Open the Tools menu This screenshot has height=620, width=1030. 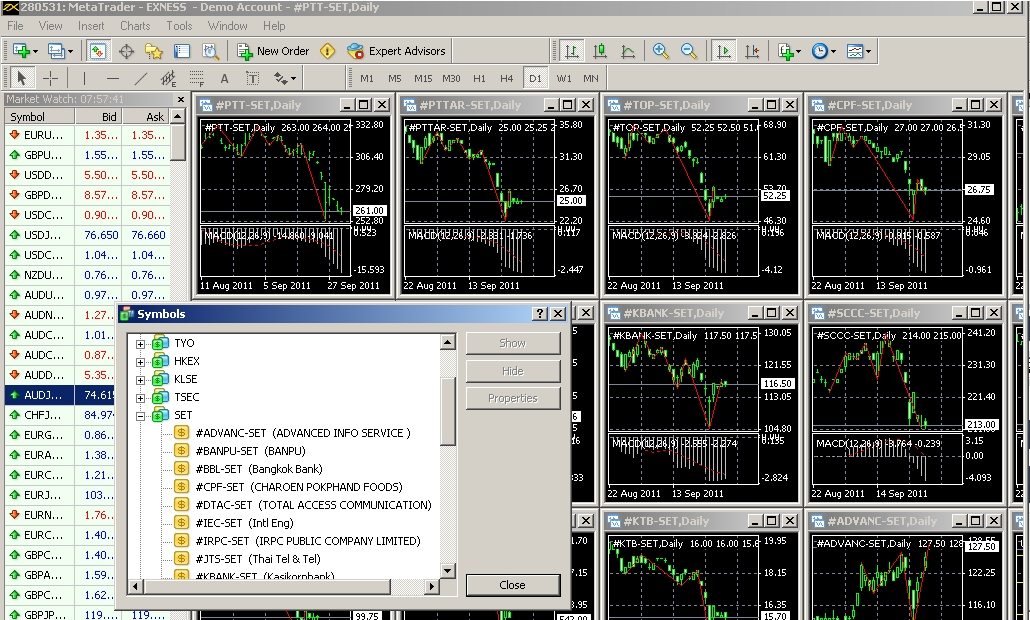(179, 26)
